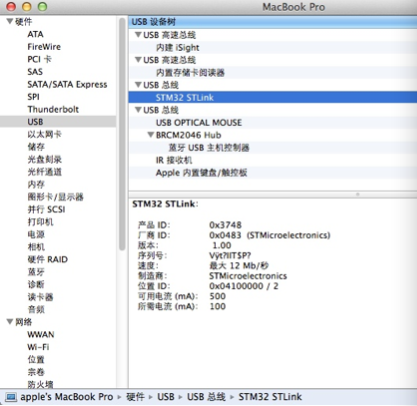The image size is (417, 406).
Task: Open 以太网卡 in the sidebar
Action: [44, 134]
